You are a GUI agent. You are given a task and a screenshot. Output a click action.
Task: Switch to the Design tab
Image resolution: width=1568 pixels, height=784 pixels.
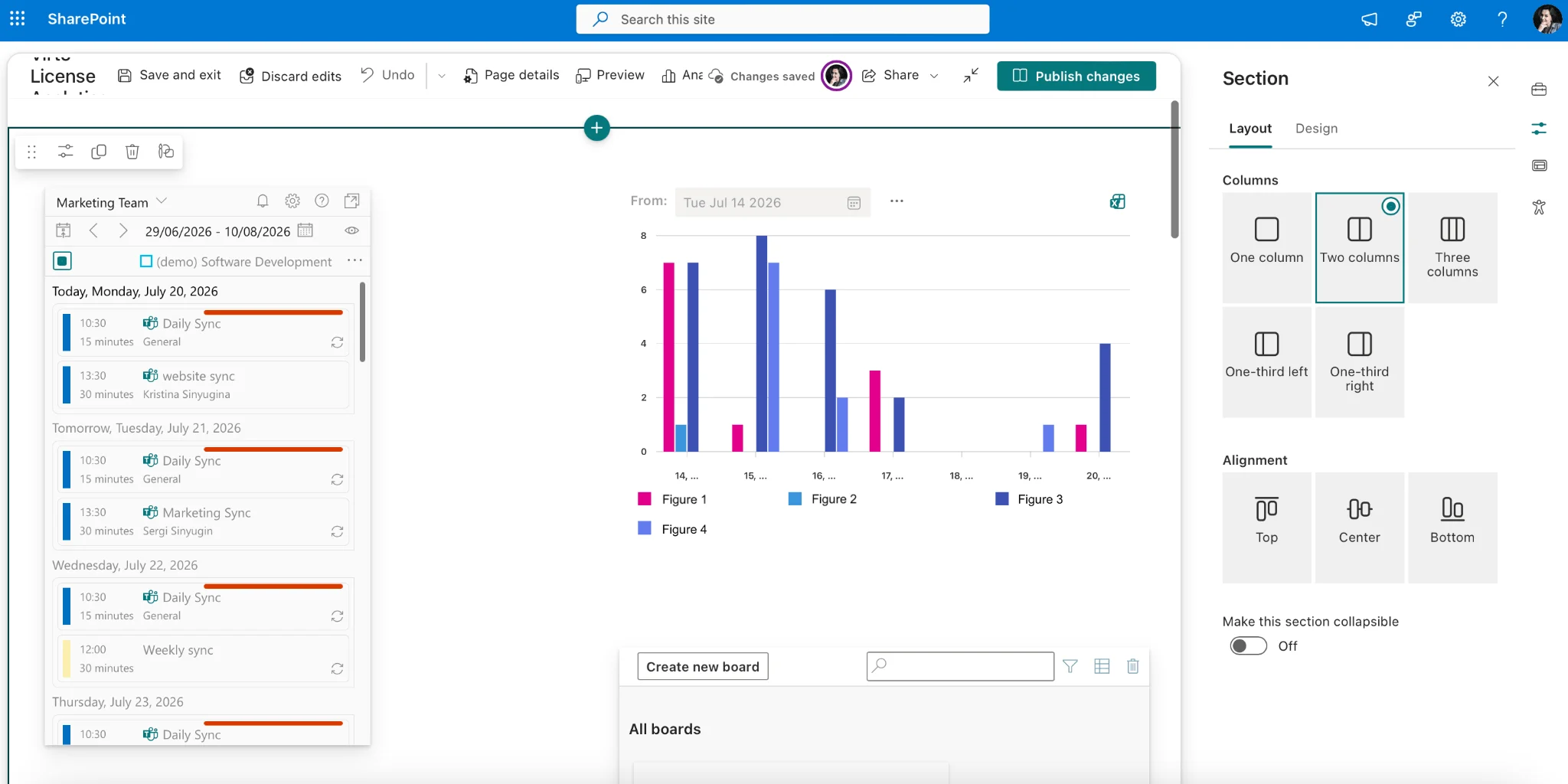point(1316,129)
